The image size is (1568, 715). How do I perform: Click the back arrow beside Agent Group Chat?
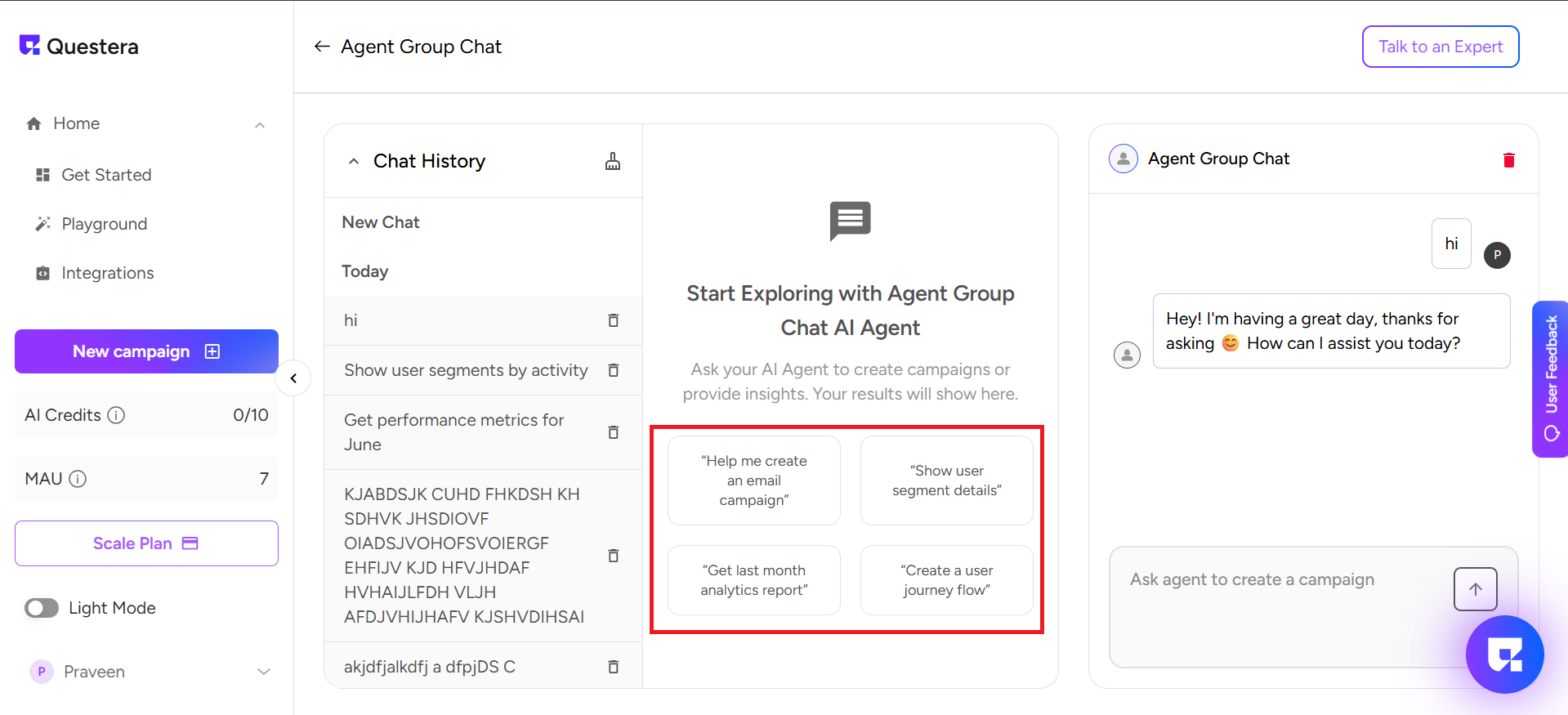(x=322, y=47)
